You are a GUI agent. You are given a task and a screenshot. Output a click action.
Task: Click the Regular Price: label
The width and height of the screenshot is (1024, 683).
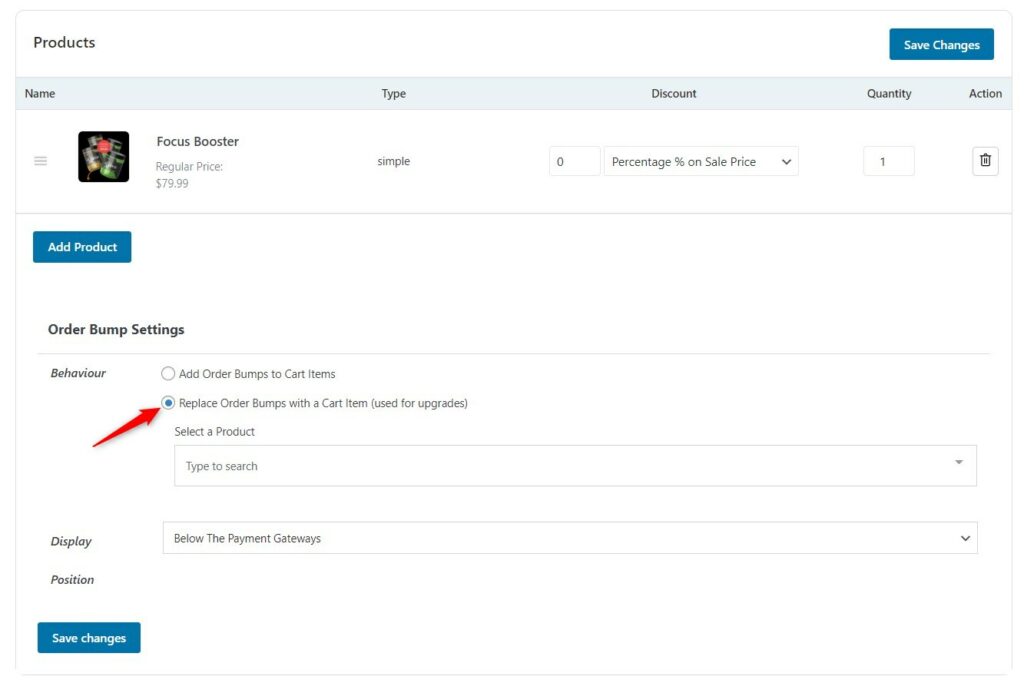click(x=189, y=167)
